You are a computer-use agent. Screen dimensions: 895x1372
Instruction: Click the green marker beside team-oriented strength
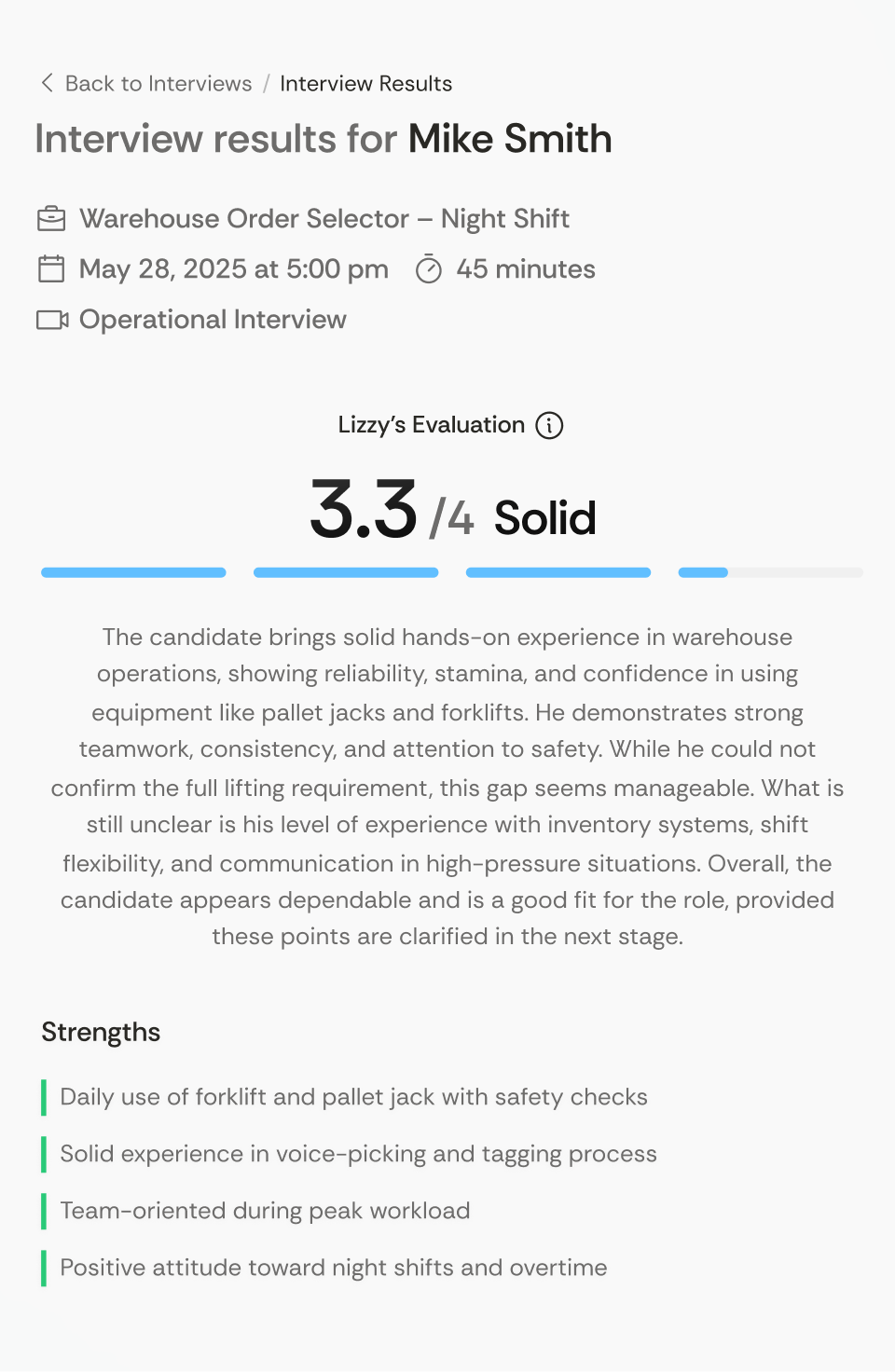44,1211
